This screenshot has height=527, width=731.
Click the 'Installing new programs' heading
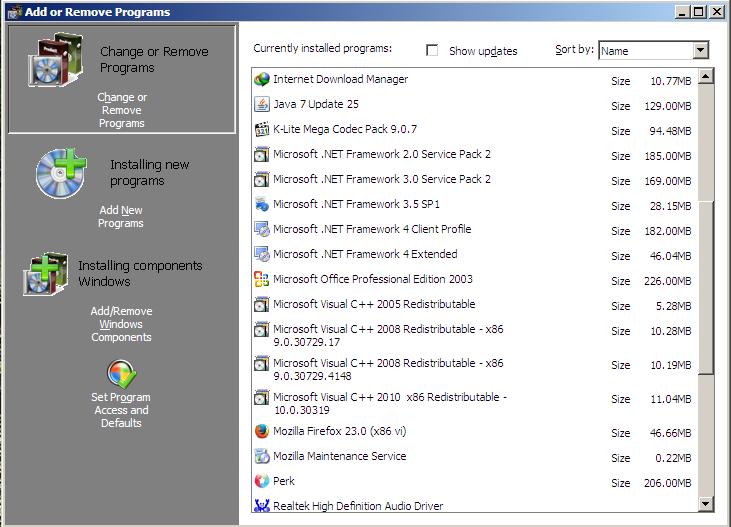click(150, 173)
